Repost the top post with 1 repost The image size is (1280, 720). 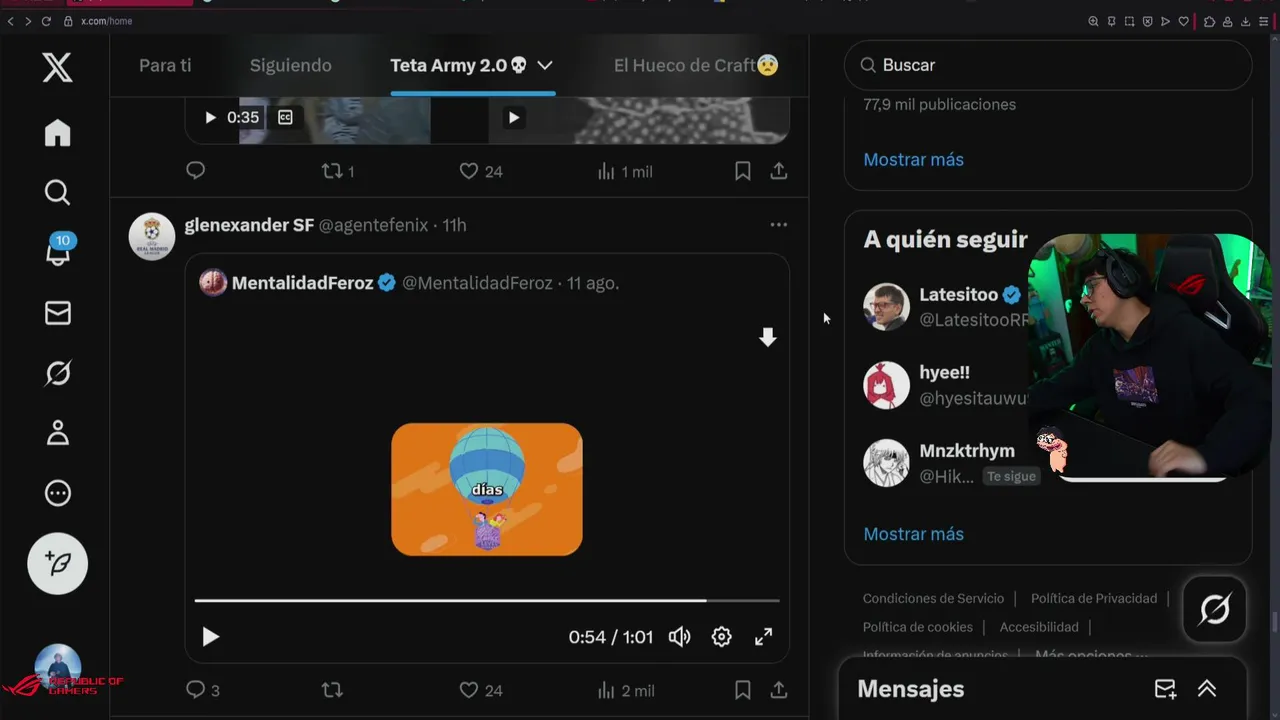tap(338, 171)
